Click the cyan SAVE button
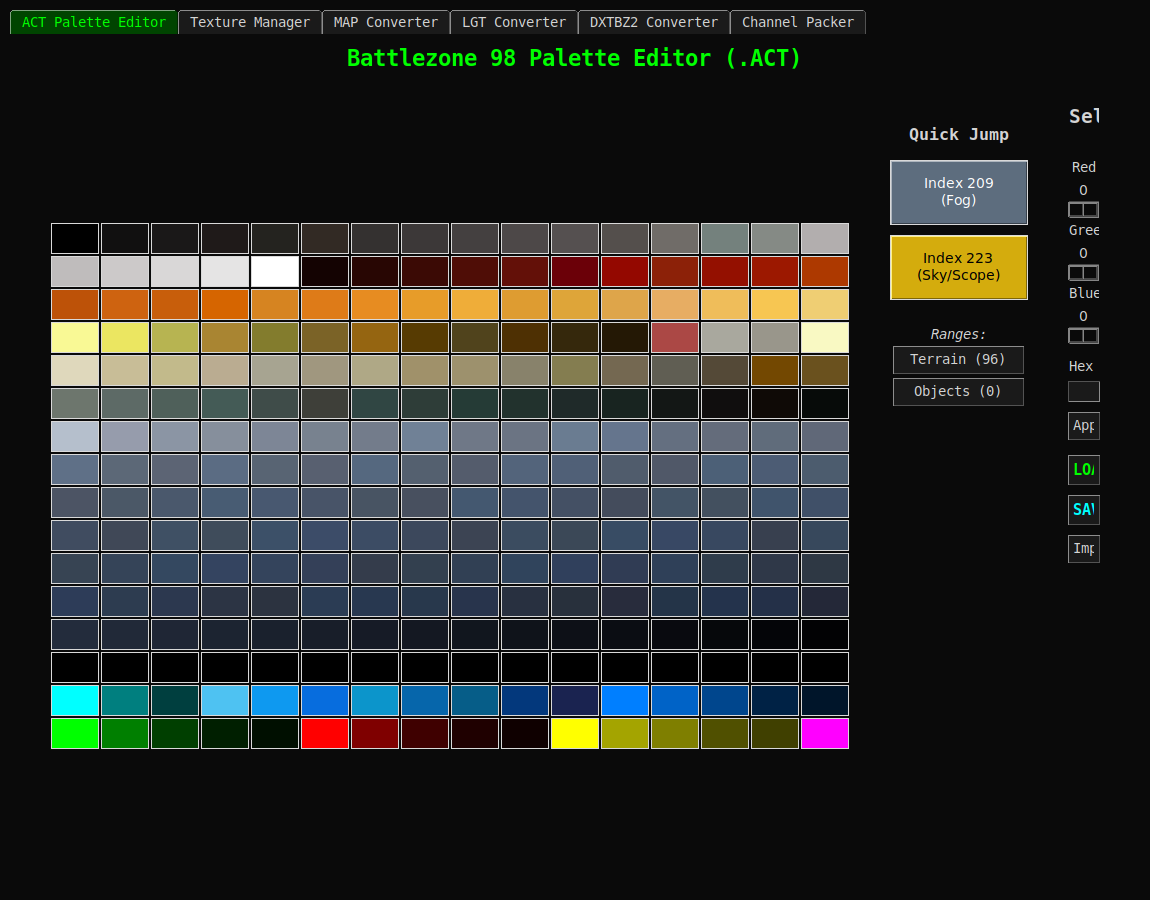The image size is (1150, 900). coord(1083,510)
